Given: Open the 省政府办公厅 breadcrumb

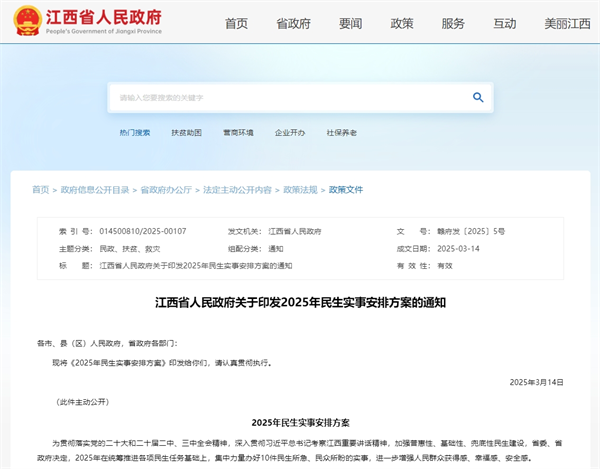Looking at the screenshot, I should click(166, 190).
